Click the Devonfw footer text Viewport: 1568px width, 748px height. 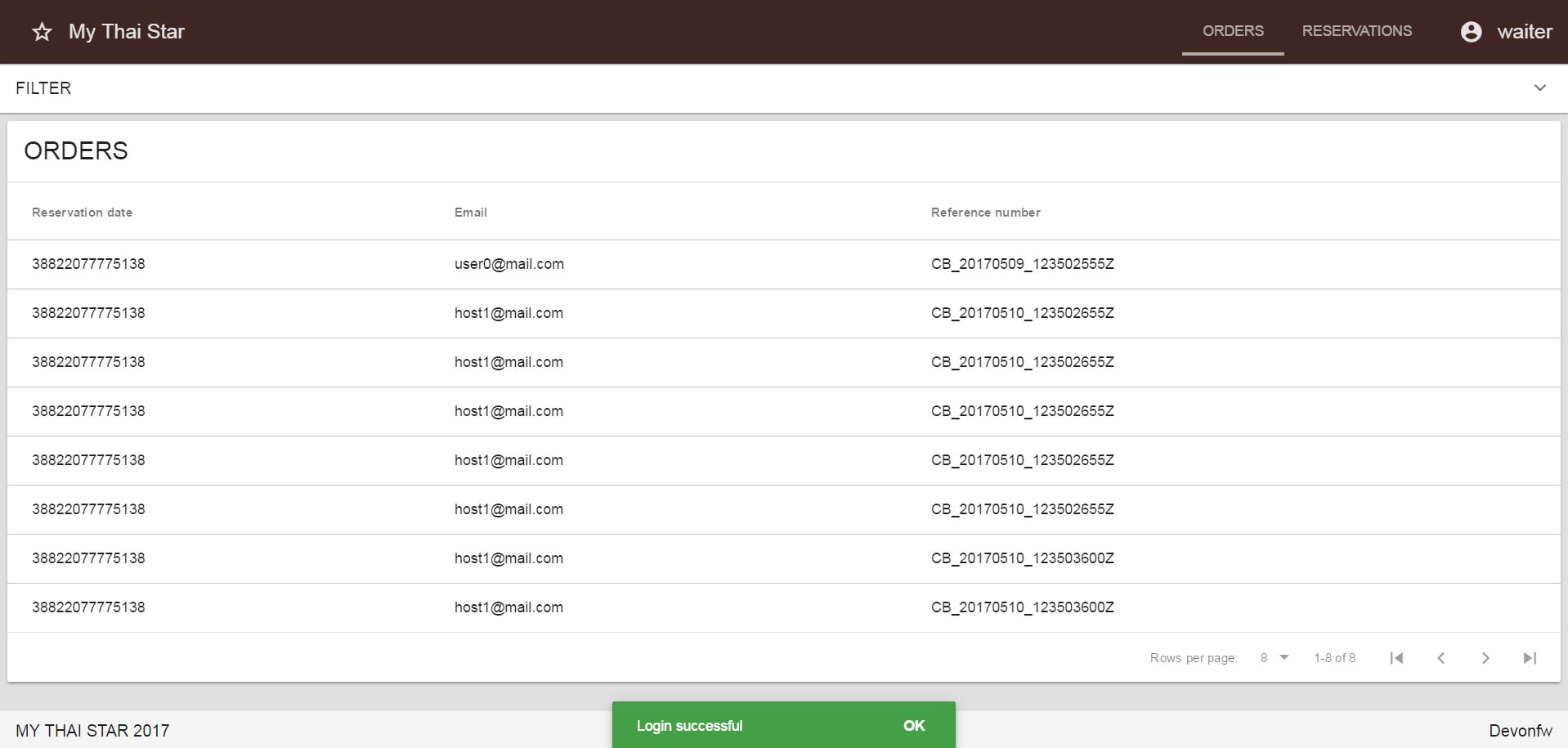(x=1521, y=731)
